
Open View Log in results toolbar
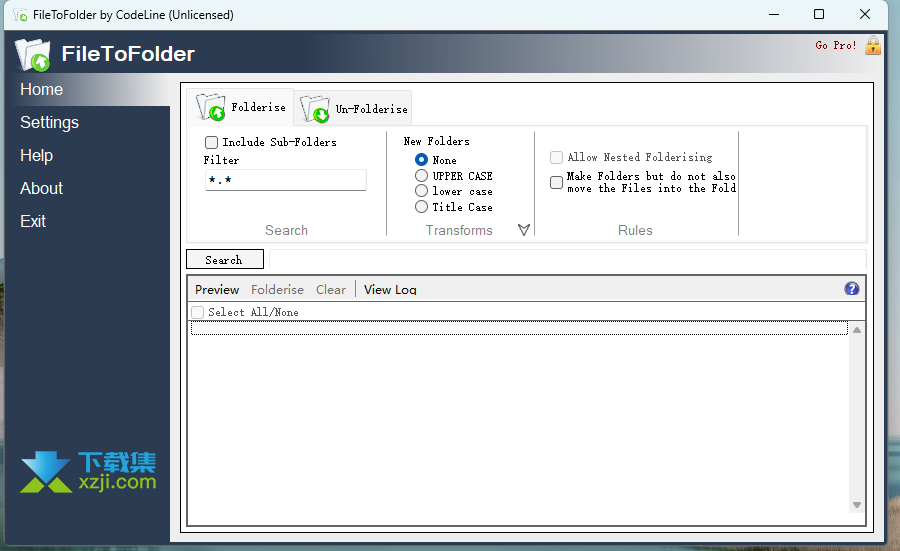pyautogui.click(x=390, y=290)
